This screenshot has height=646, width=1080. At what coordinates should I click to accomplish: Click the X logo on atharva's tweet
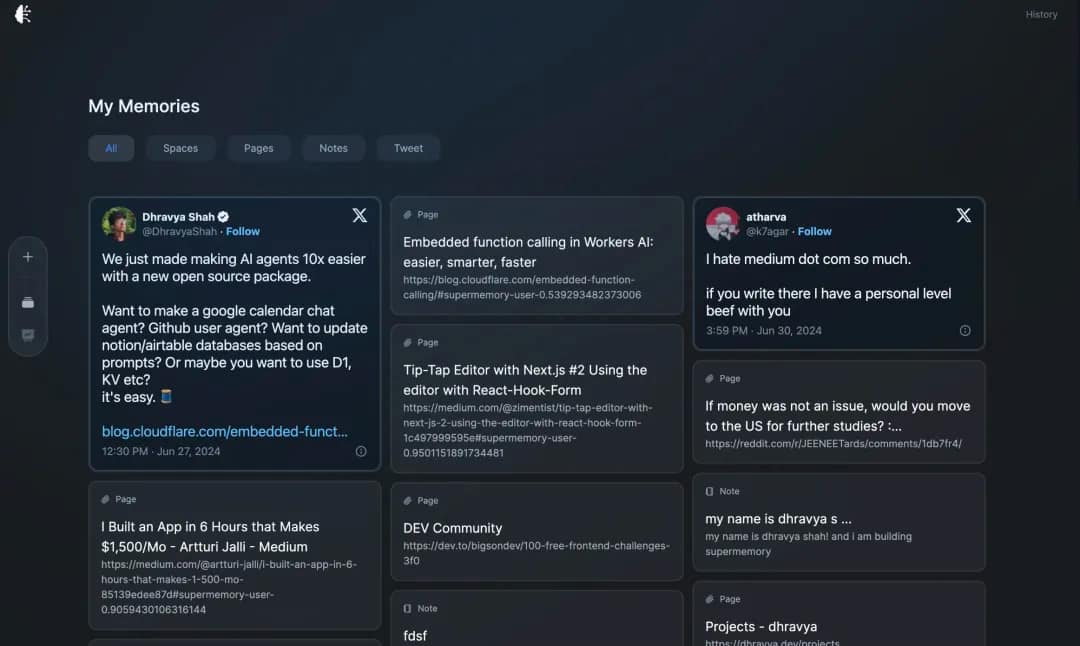(x=963, y=215)
